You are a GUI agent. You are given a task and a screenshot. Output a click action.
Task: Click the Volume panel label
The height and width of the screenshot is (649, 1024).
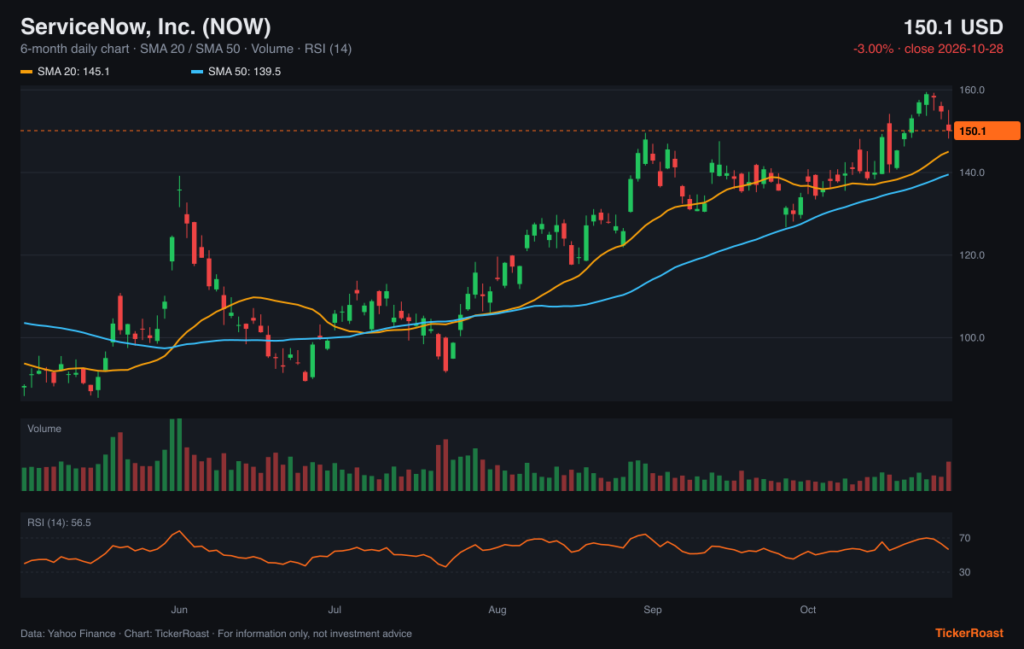(x=44, y=429)
